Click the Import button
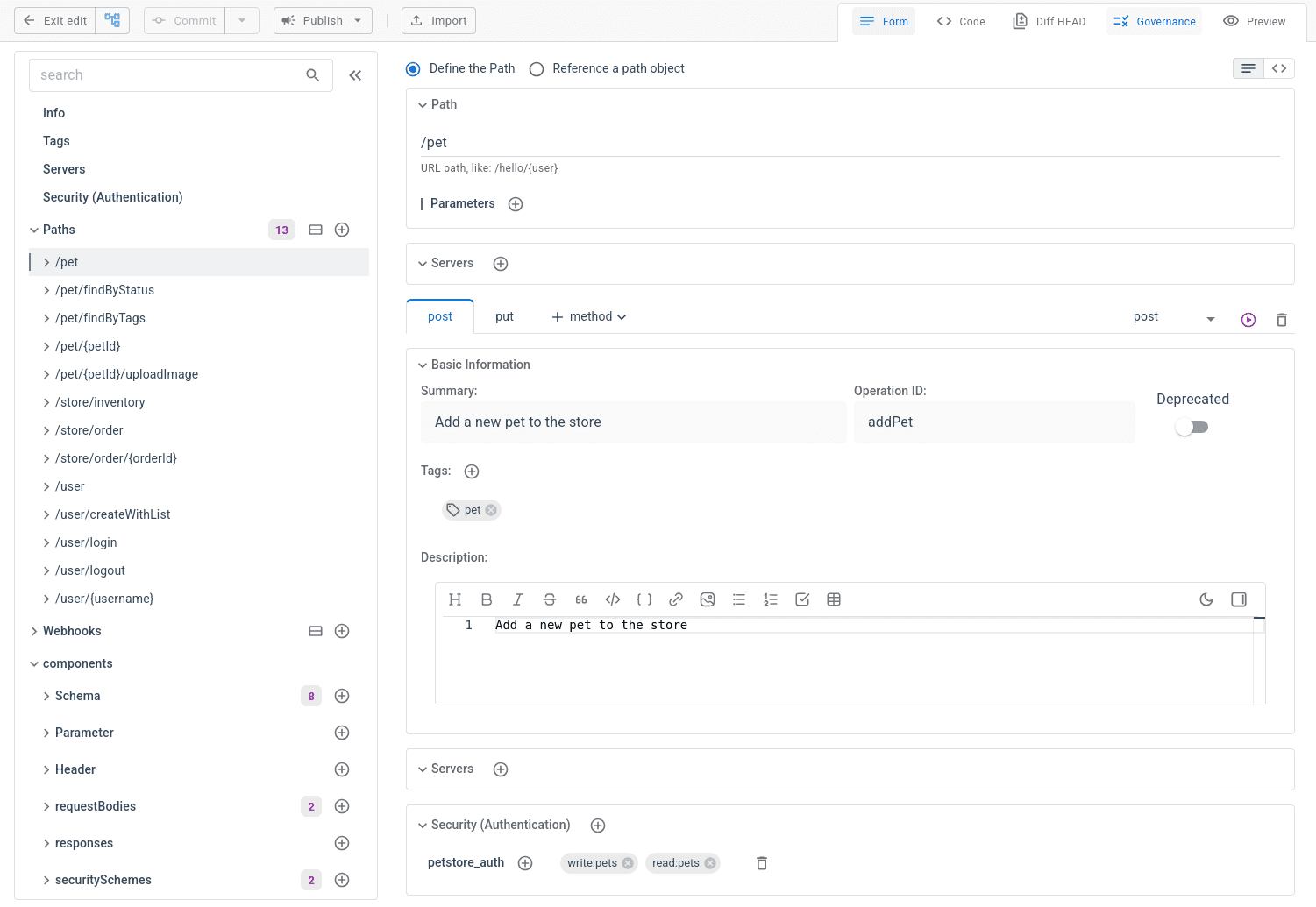Screen dimensions: 1316x907 click(438, 20)
